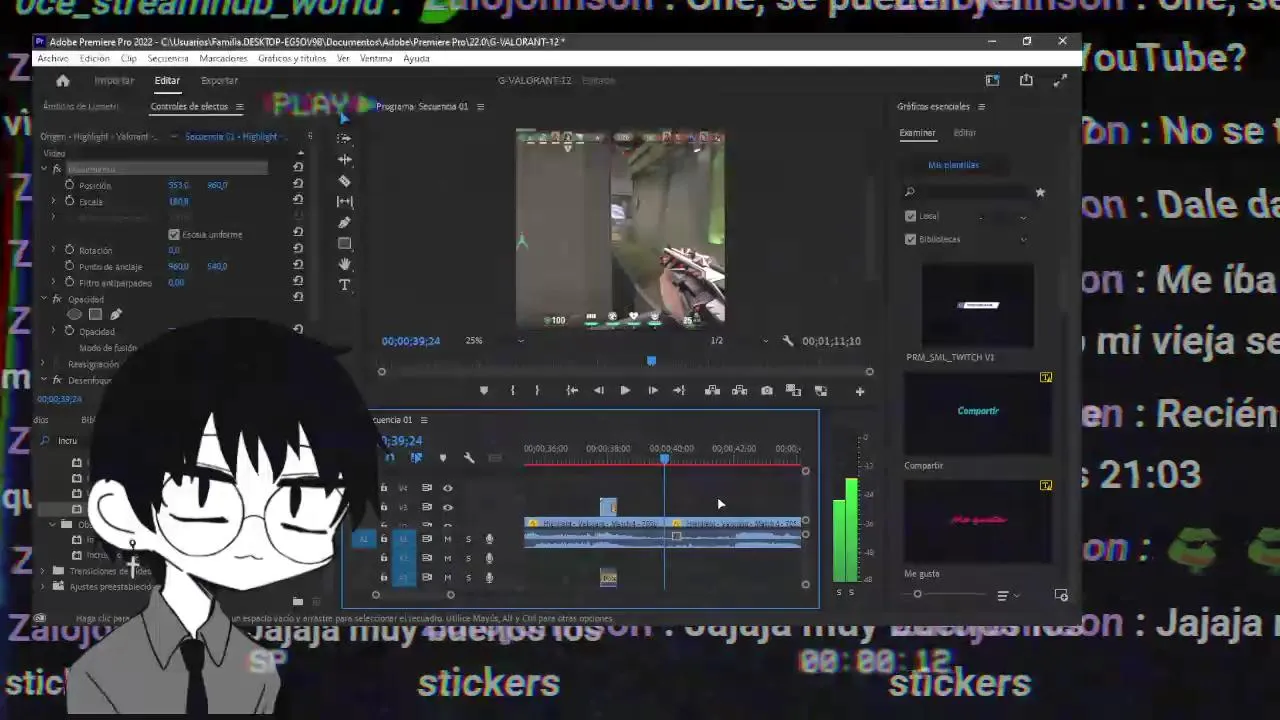This screenshot has width=1280, height=720.
Task: Open the PRM_SML_TWITCH V1 template thumbnail
Action: click(977, 305)
